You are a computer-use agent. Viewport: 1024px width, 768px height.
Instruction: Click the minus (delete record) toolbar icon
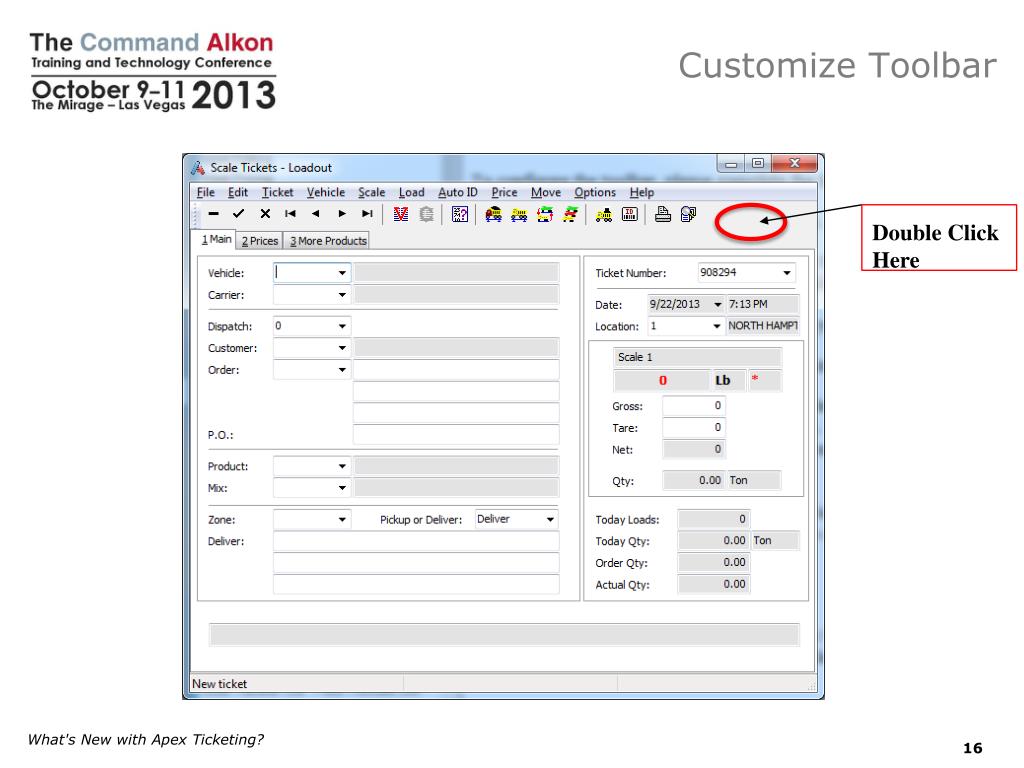214,214
